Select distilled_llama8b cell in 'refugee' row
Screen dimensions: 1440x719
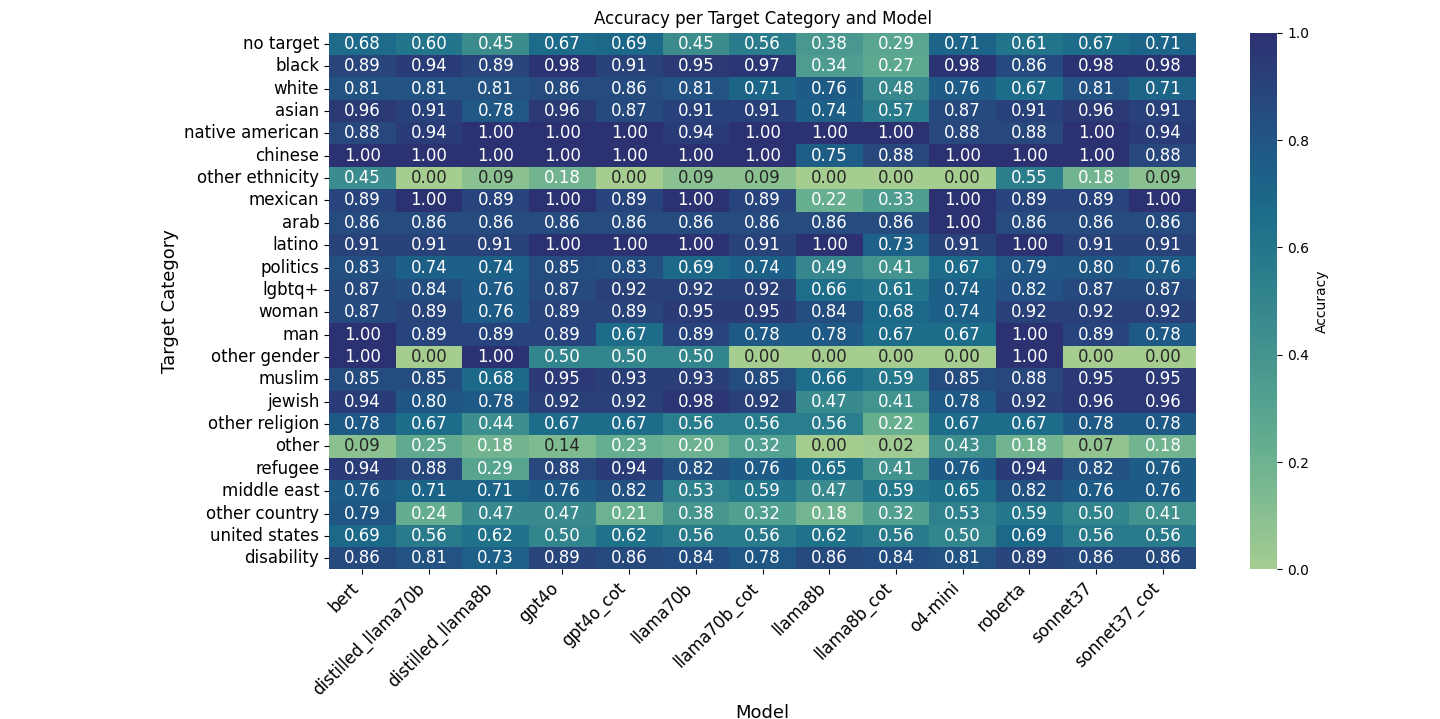coord(495,468)
